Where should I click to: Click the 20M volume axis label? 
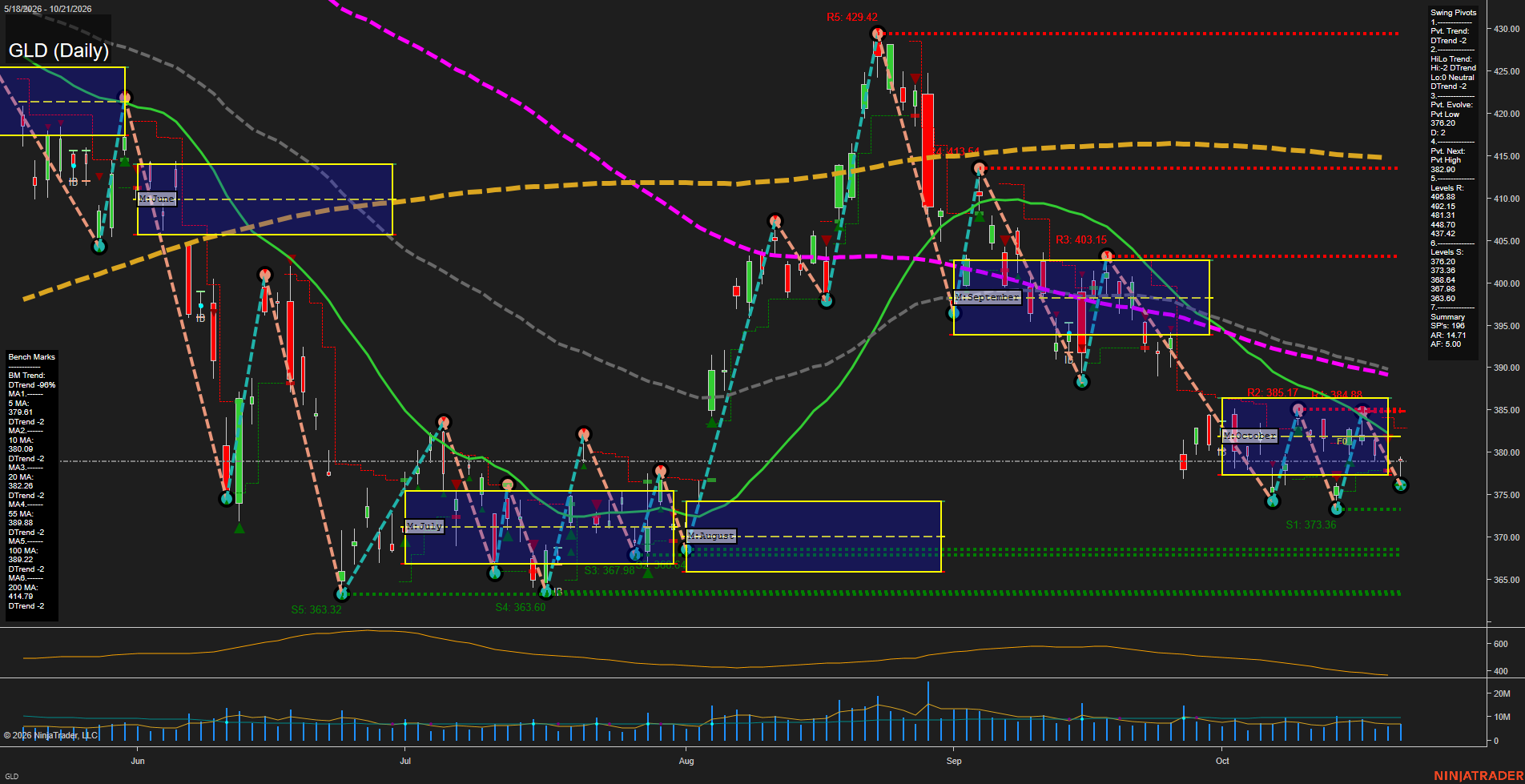[1503, 694]
